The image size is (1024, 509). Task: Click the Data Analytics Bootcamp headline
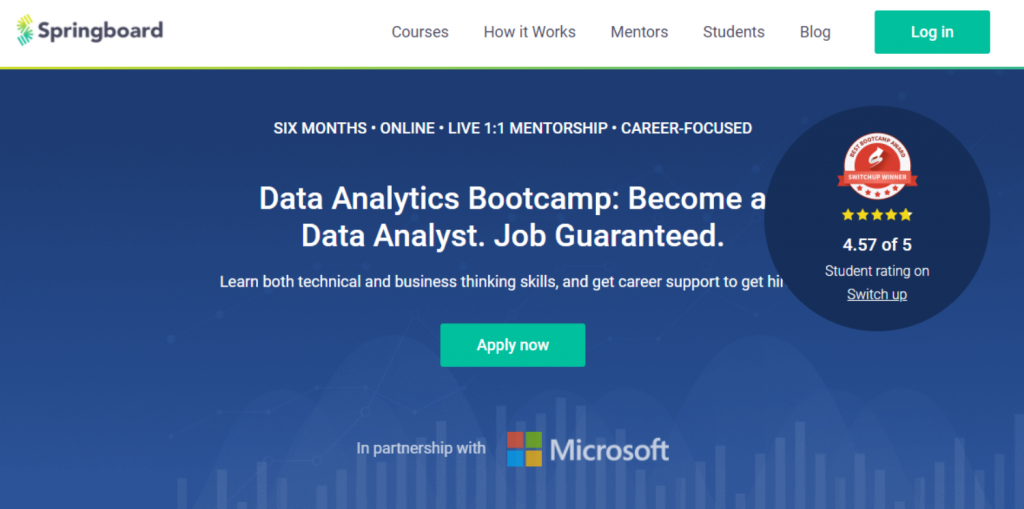coord(512,217)
